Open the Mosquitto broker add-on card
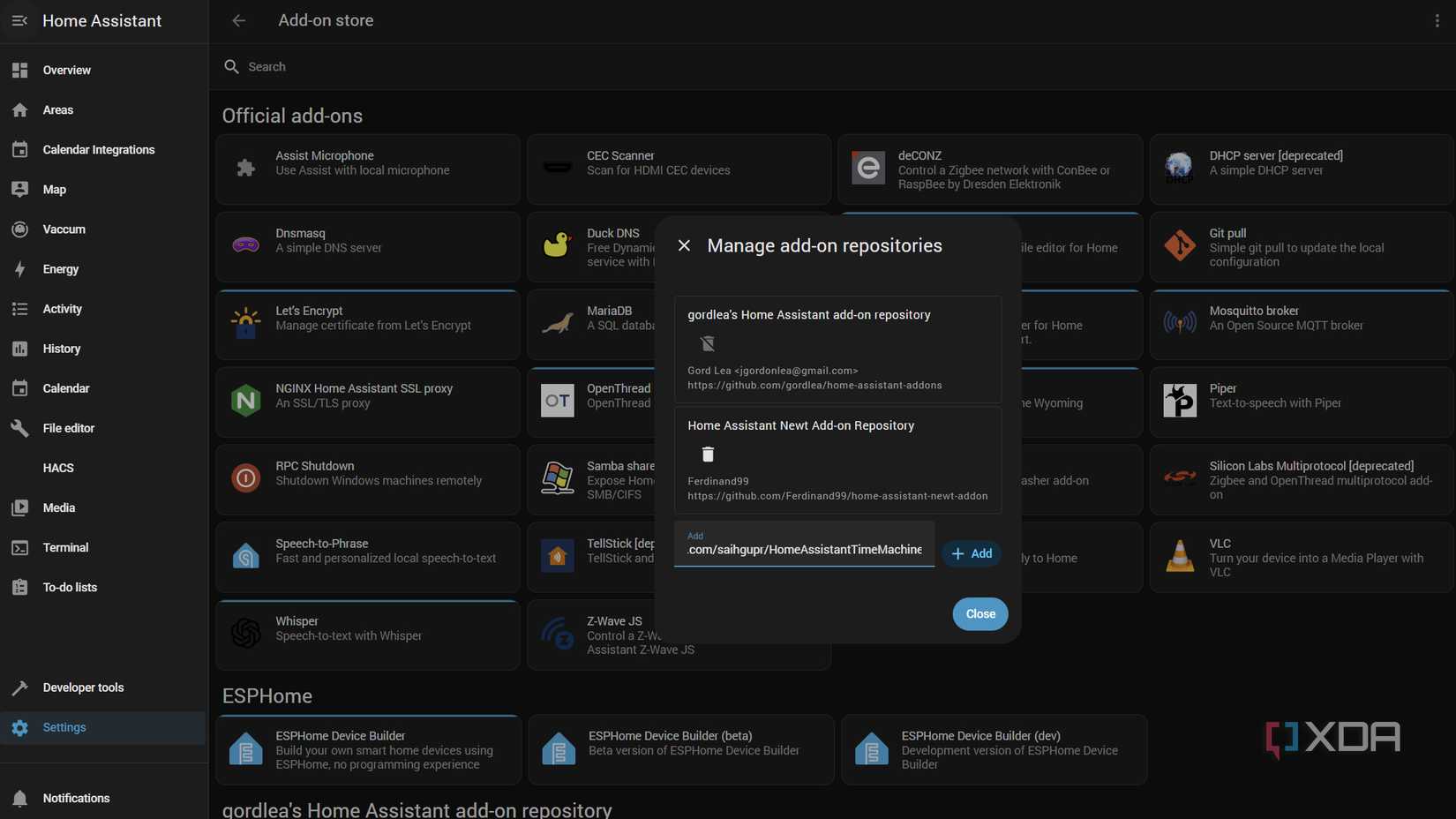 (1302, 325)
